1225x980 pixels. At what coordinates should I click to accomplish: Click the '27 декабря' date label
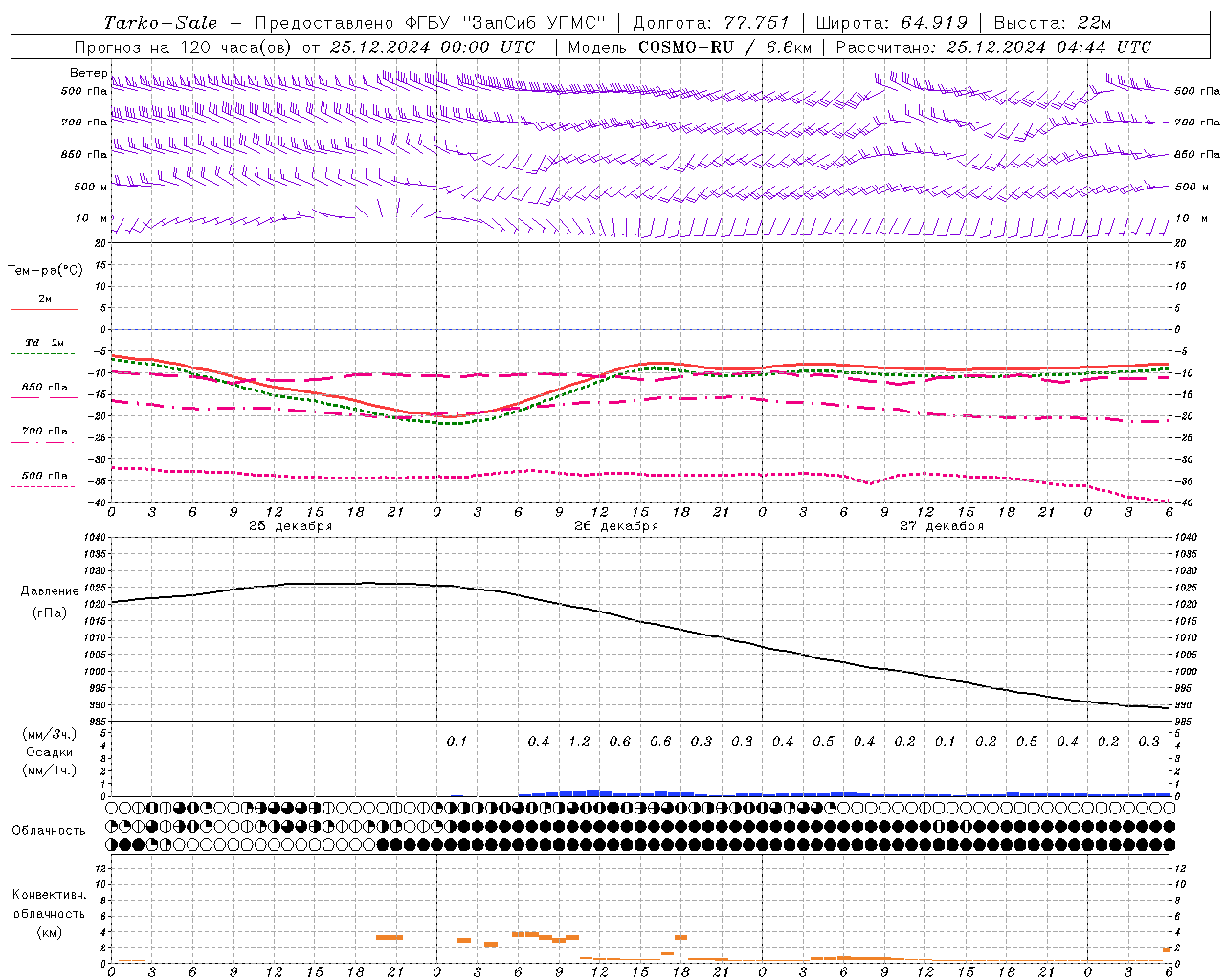942,525
